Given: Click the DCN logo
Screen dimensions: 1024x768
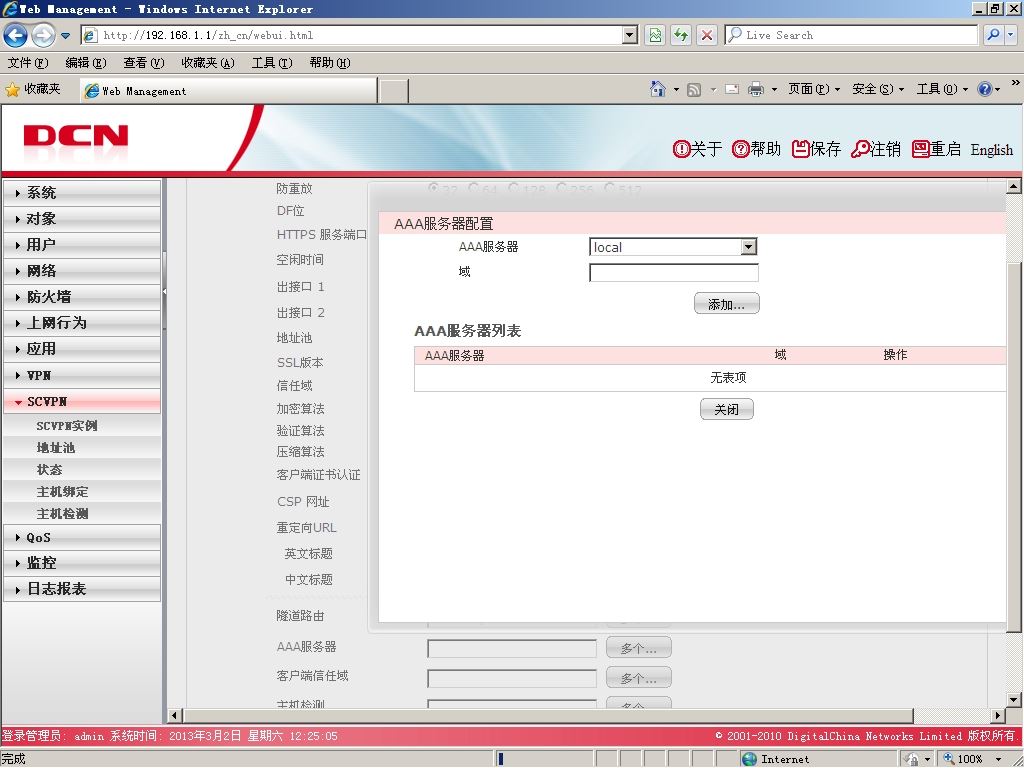Looking at the screenshot, I should pos(76,136).
